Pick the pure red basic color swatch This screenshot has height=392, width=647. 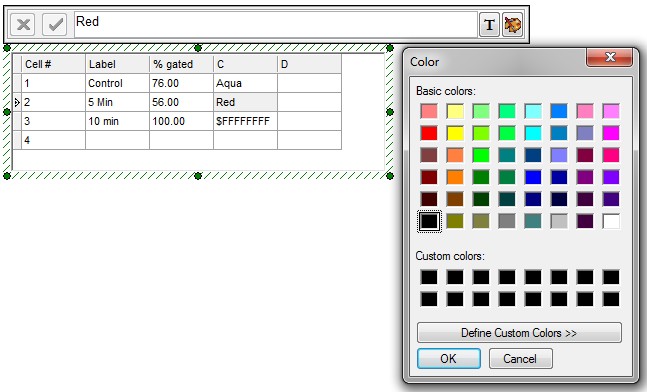[x=429, y=133]
